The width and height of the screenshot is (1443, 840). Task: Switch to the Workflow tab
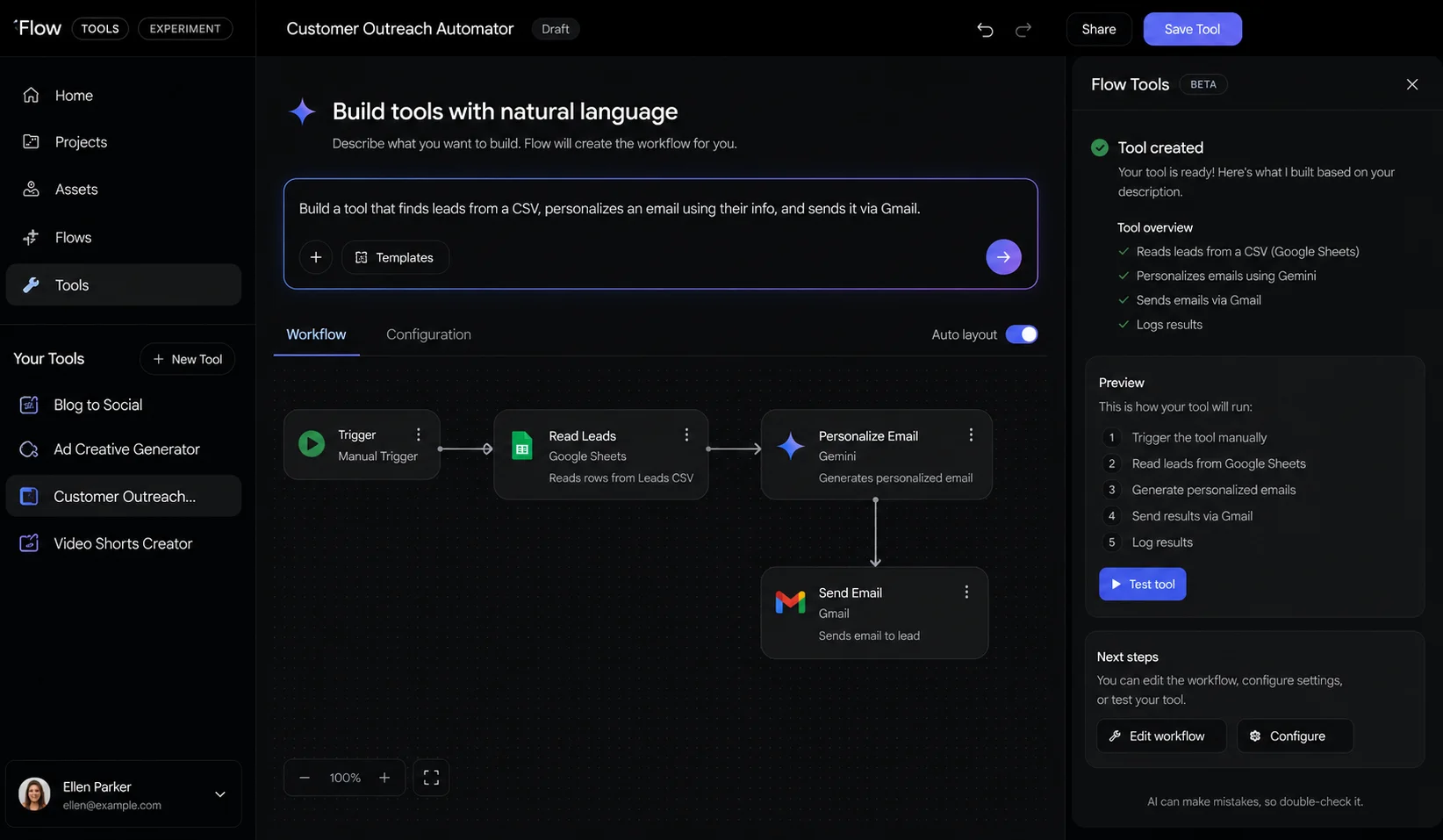[316, 334]
